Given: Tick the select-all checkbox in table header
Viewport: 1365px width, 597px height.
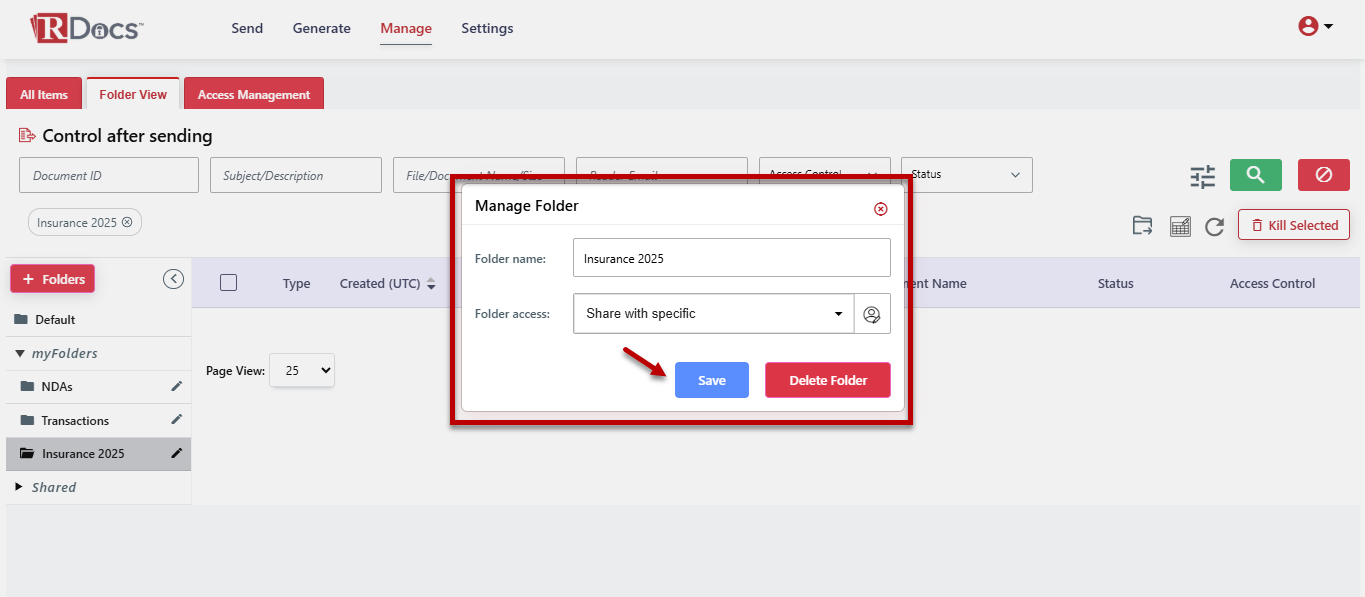Looking at the screenshot, I should [x=228, y=283].
